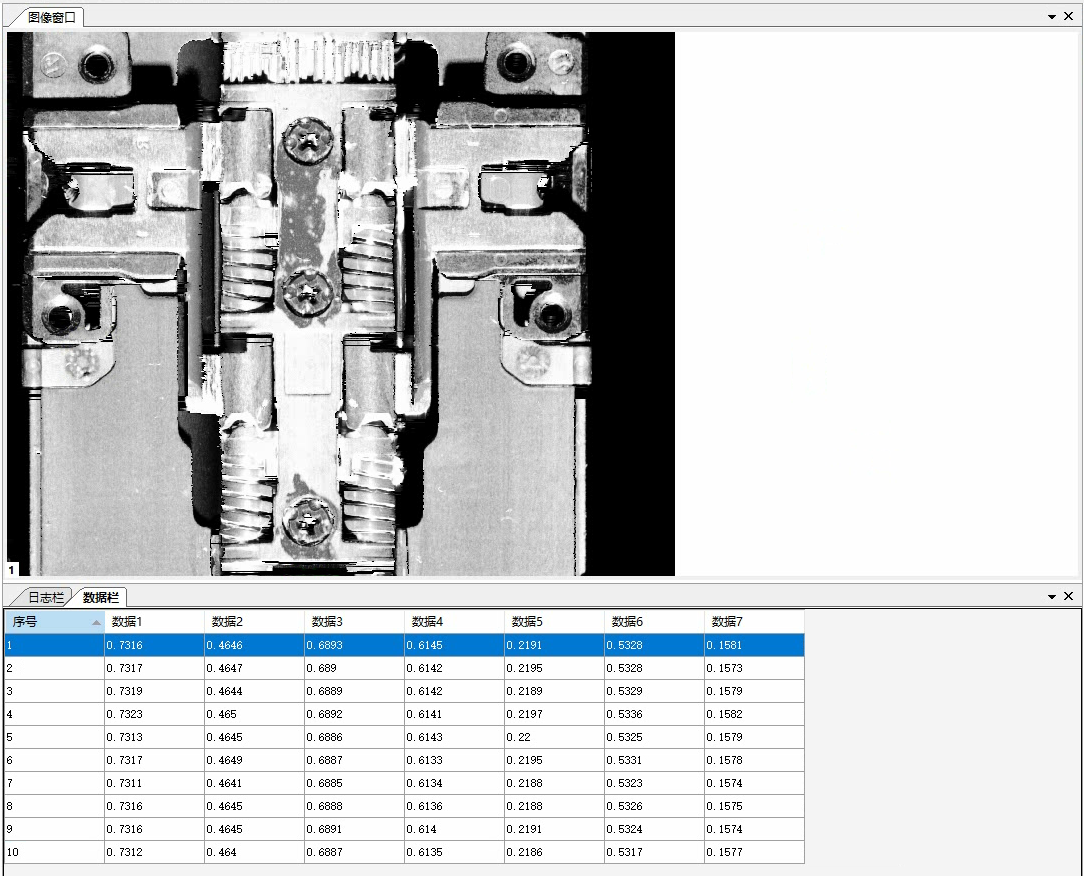The width and height of the screenshot is (1084, 876).
Task: Select cell 0.22 in row 5
Action: coord(554,737)
